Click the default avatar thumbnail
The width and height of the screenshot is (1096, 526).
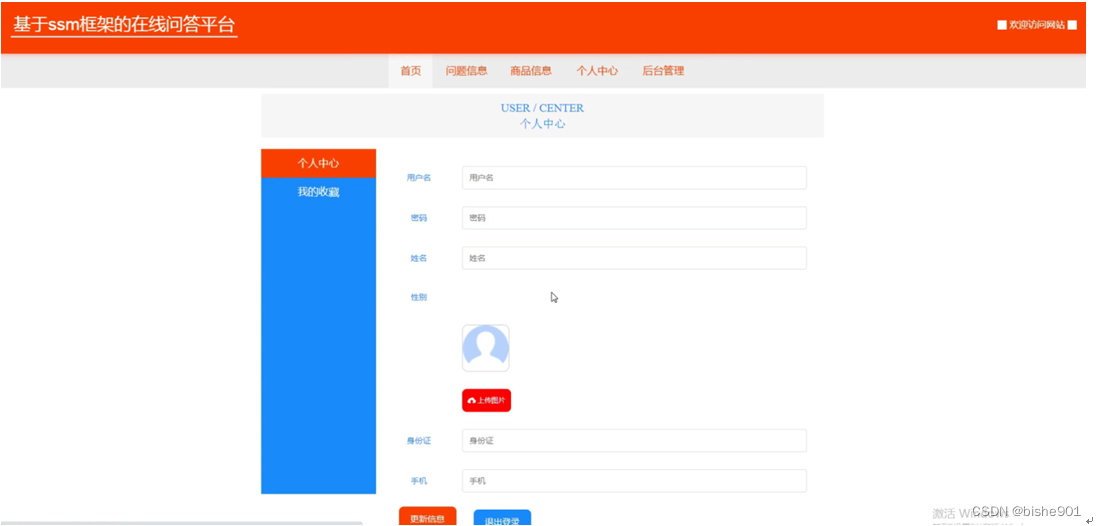click(486, 348)
